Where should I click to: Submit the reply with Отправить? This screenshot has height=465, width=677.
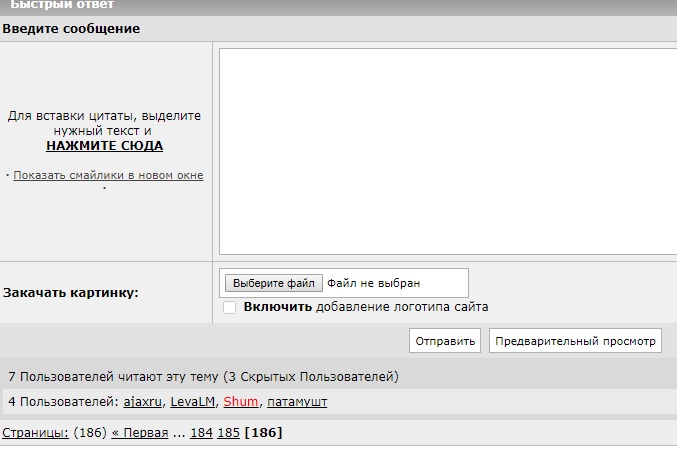[x=445, y=341]
